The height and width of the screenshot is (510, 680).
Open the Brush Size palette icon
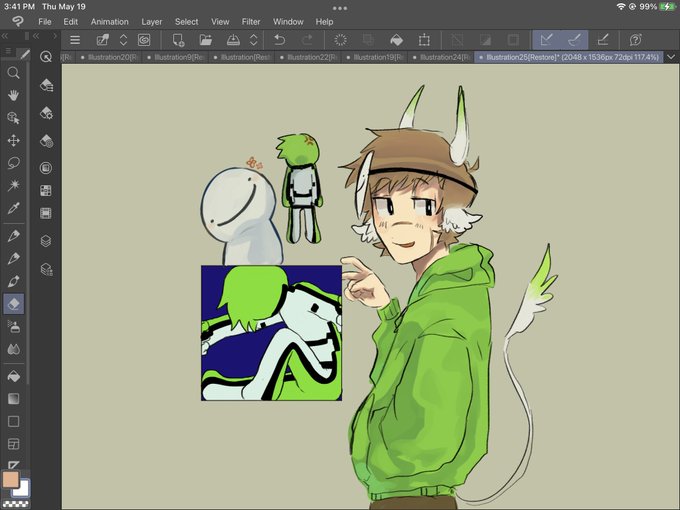[46, 141]
